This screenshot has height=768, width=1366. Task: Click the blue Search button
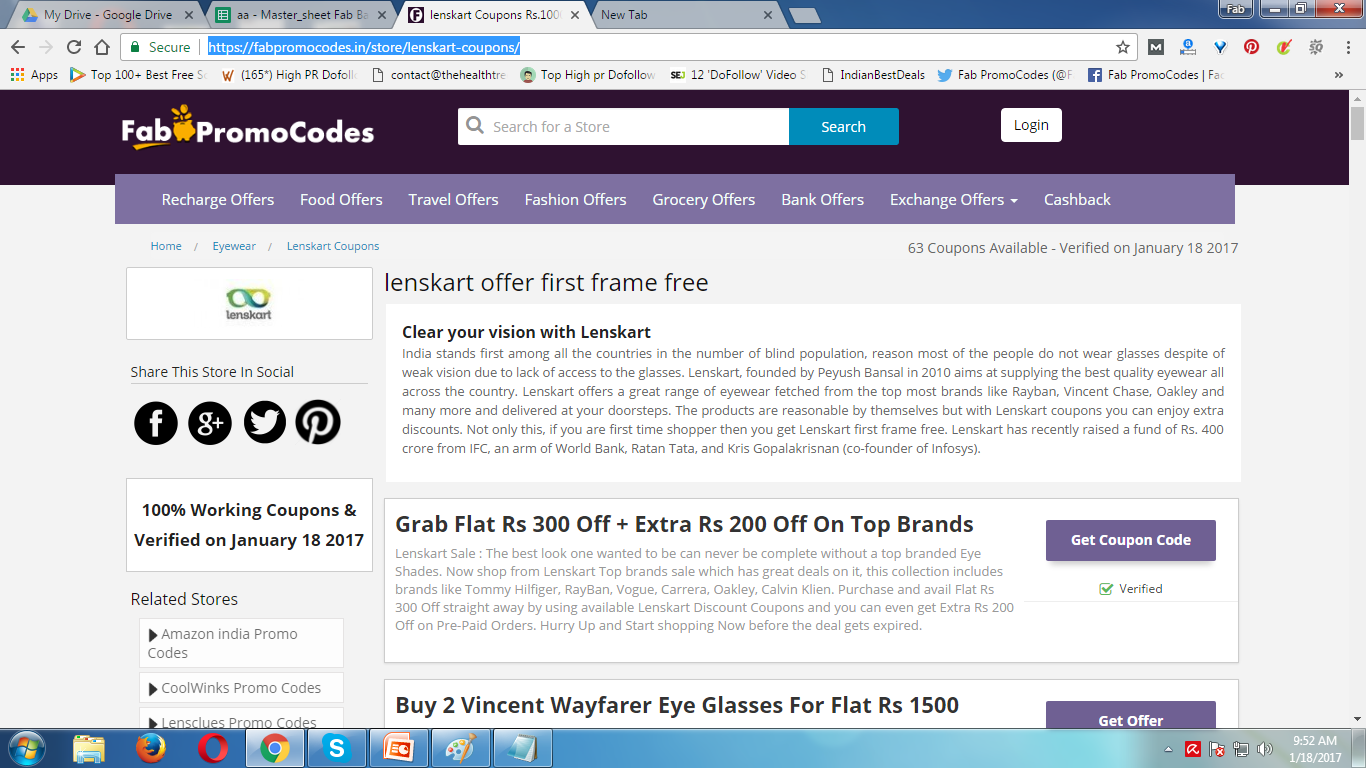[x=843, y=127]
